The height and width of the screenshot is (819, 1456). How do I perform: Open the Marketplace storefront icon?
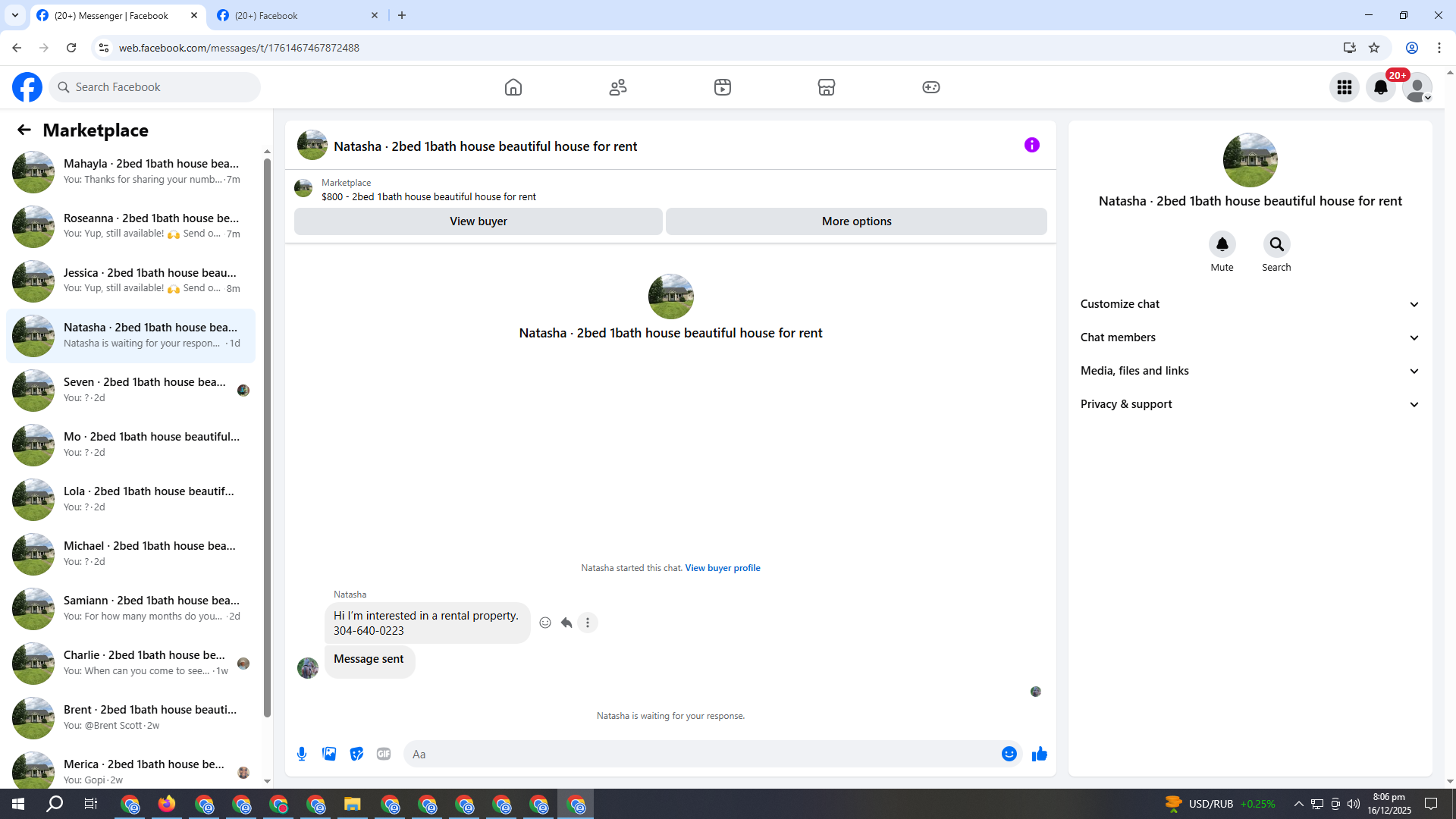(827, 87)
